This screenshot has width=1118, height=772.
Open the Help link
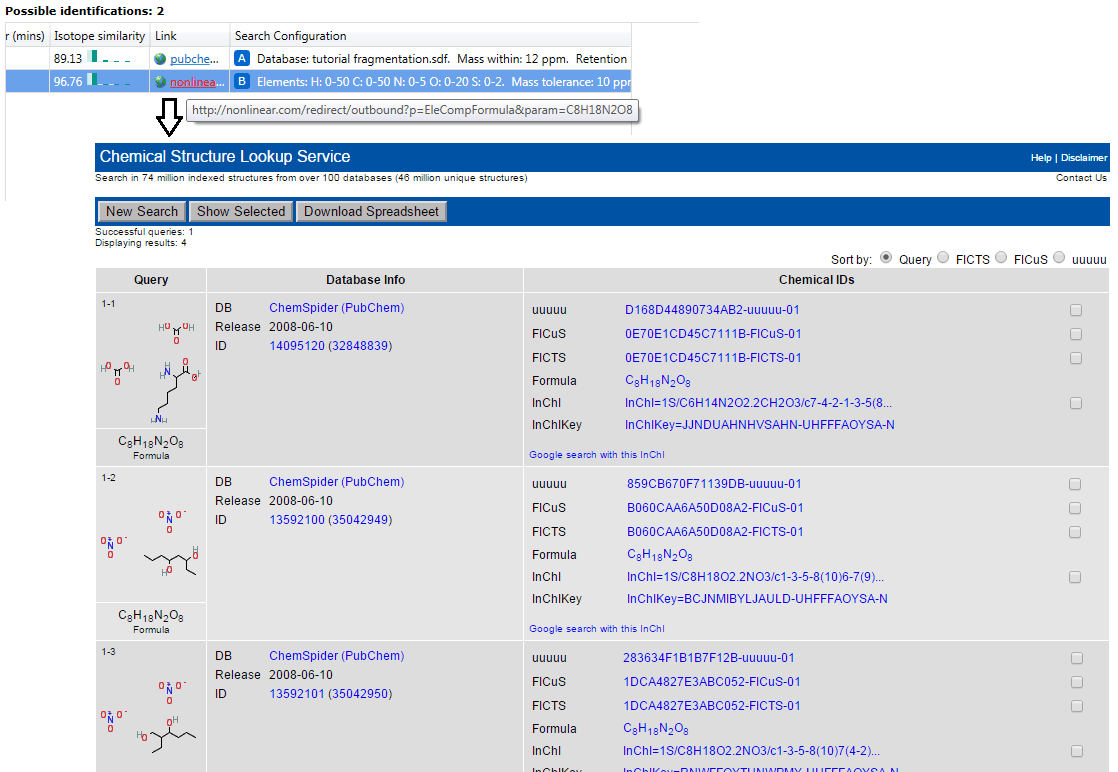(x=1041, y=158)
